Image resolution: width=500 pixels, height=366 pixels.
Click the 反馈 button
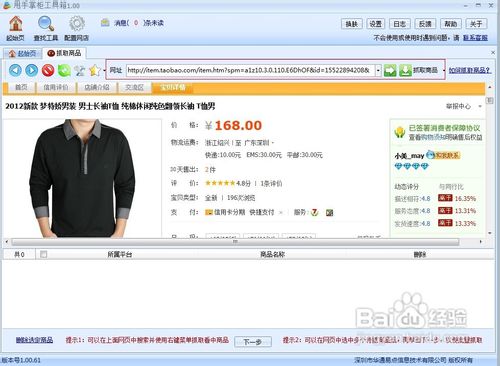[425, 24]
